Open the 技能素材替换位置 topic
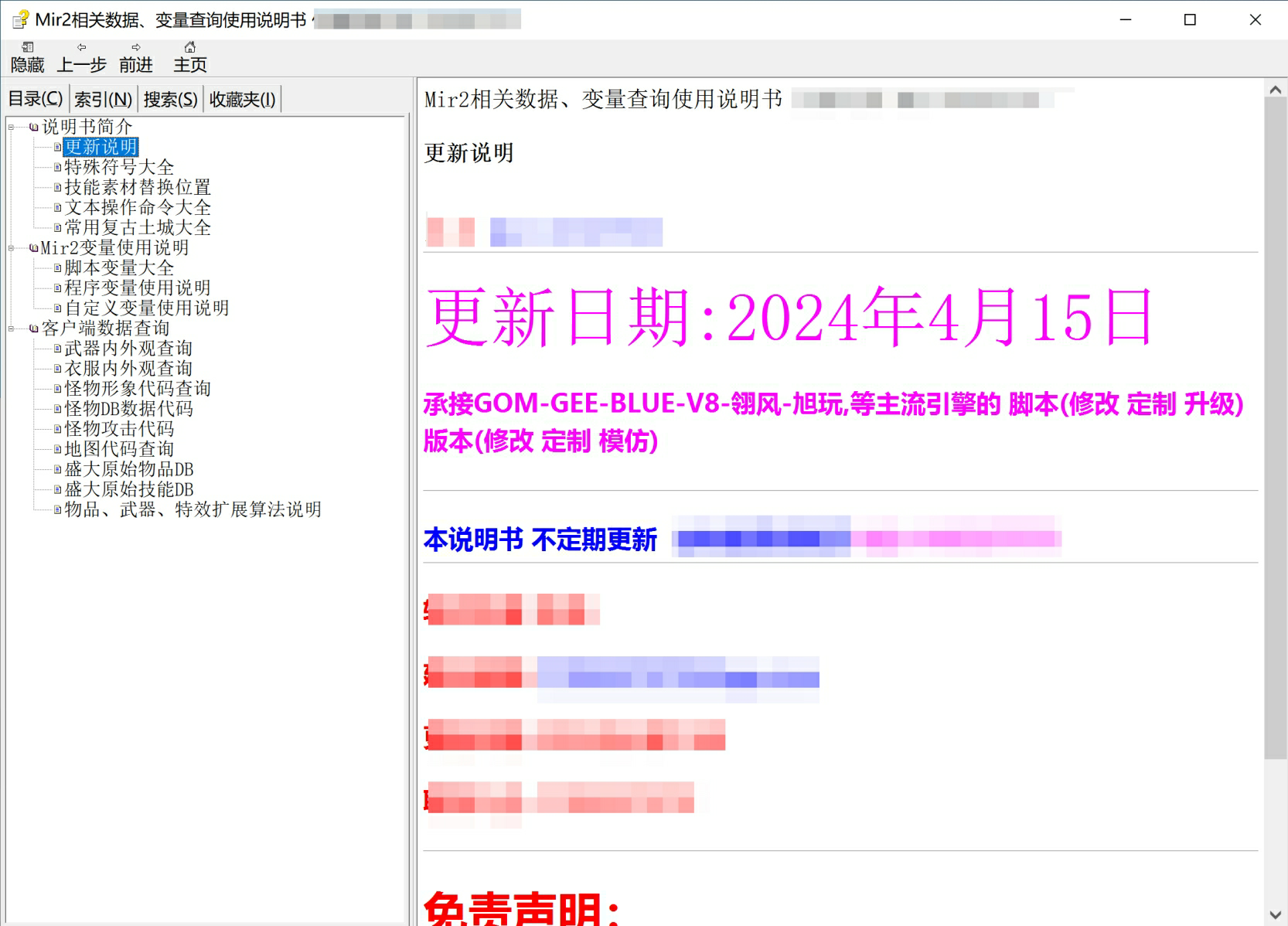 pos(138,187)
